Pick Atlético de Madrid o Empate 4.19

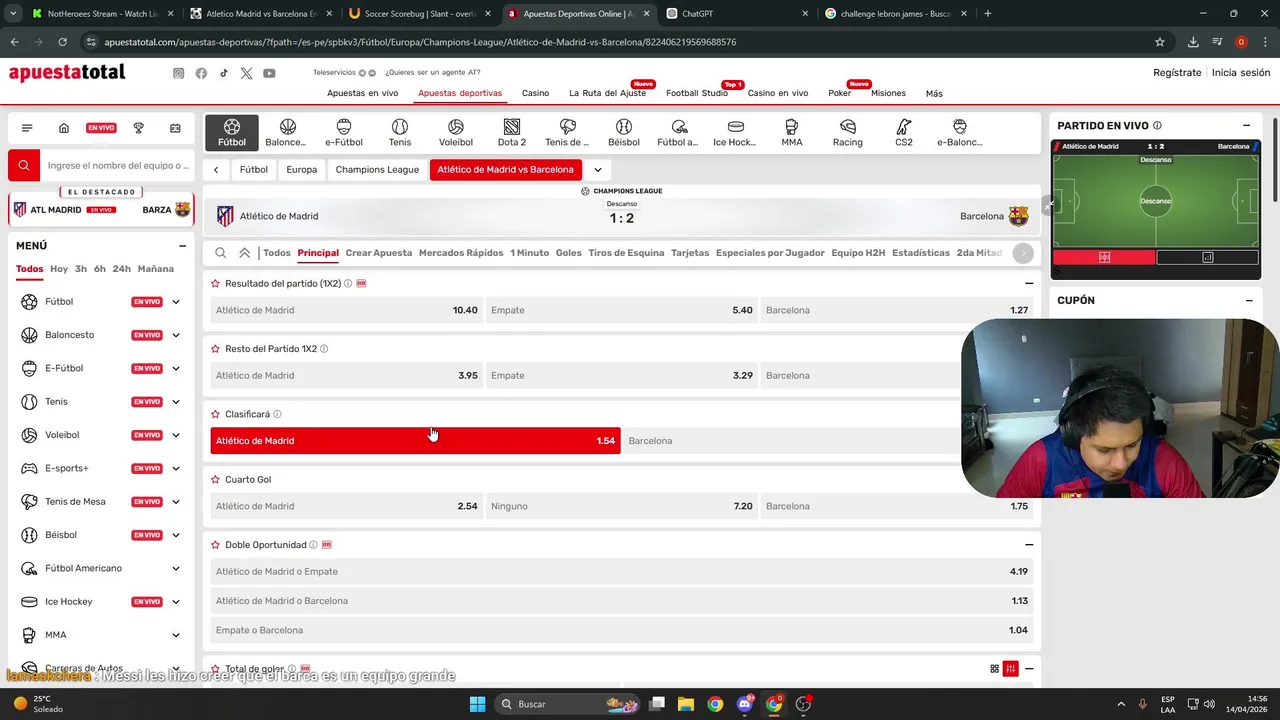[x=622, y=572]
